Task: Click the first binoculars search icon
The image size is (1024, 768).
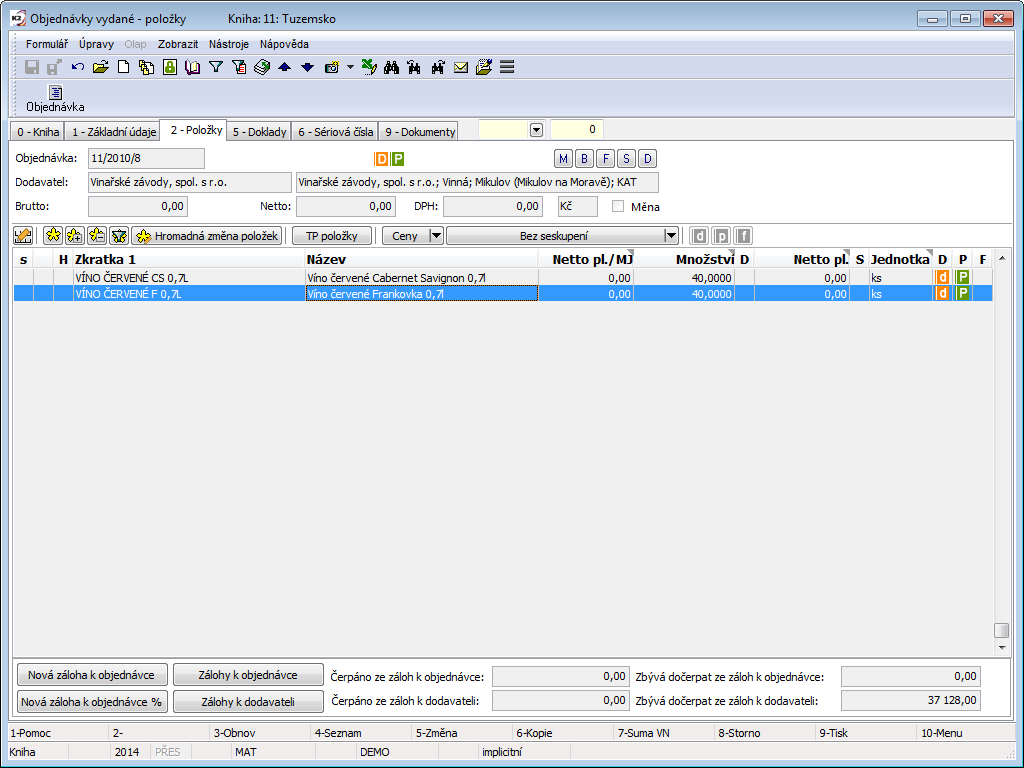Action: 392,67
